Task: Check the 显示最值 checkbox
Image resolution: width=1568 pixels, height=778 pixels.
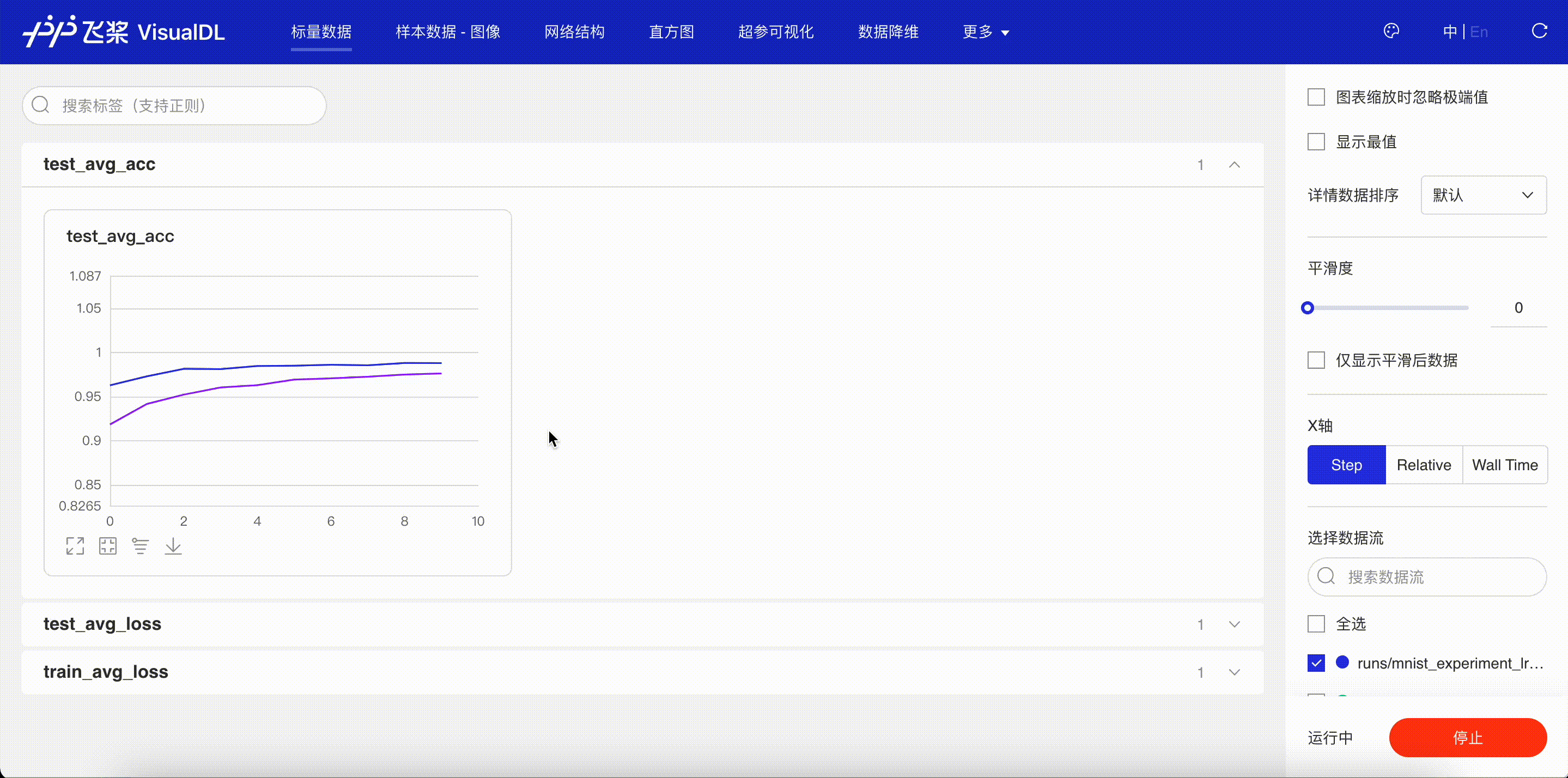Action: pyautogui.click(x=1316, y=142)
